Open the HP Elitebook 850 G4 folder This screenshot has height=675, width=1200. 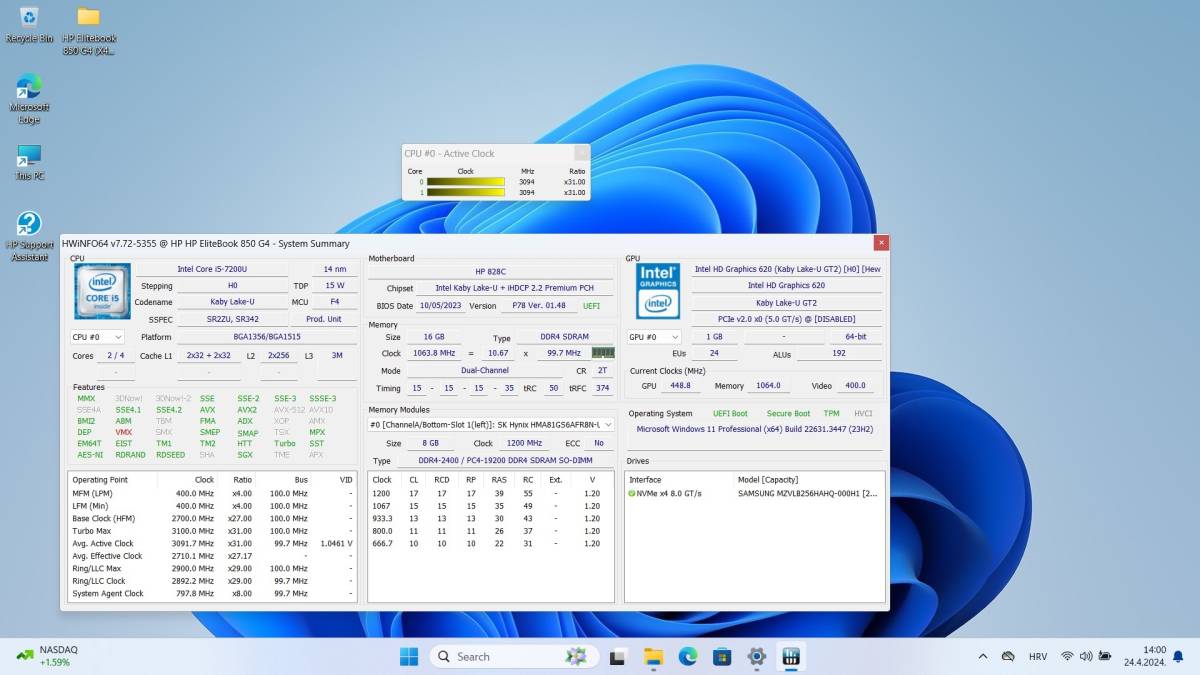coord(88,30)
